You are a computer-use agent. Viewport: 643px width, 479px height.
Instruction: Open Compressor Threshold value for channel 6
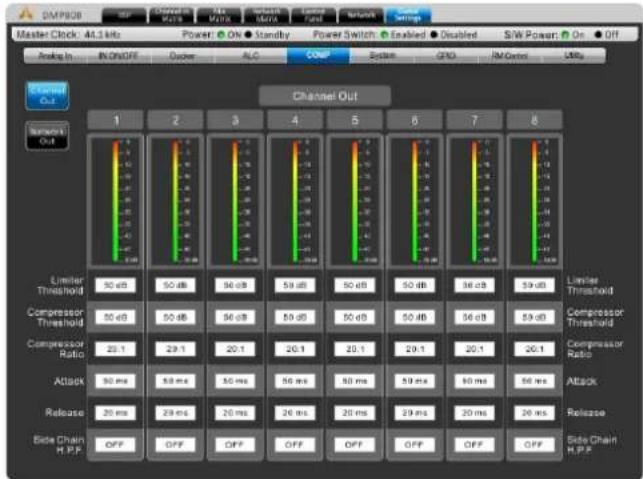tap(415, 317)
